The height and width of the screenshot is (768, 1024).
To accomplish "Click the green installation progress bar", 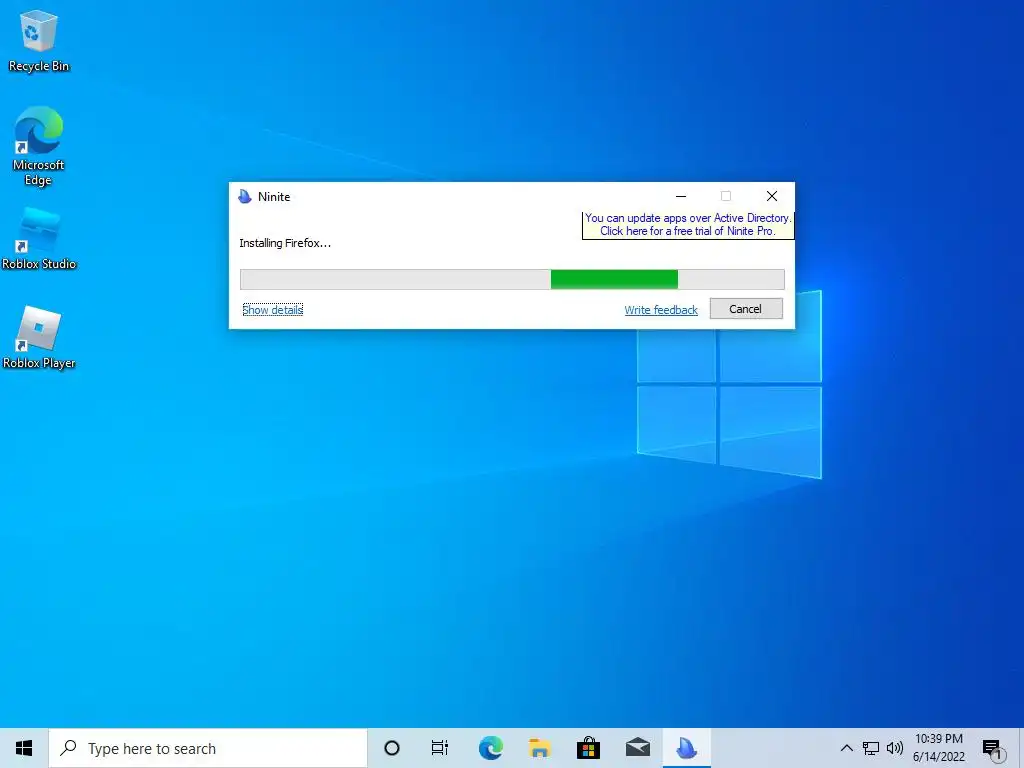I will pos(512,280).
